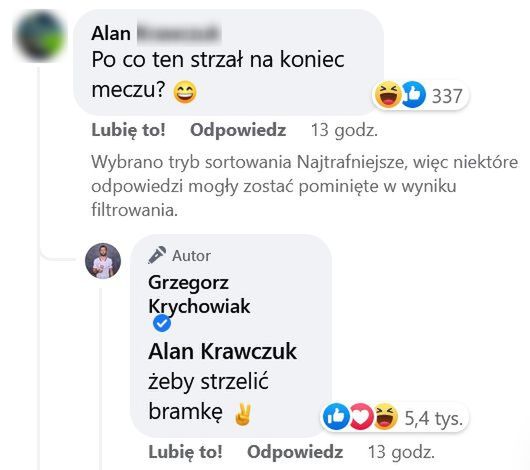Reply to Alan's comment via Odpowiedz
Screen dimensions: 530x470
pos(238,130)
